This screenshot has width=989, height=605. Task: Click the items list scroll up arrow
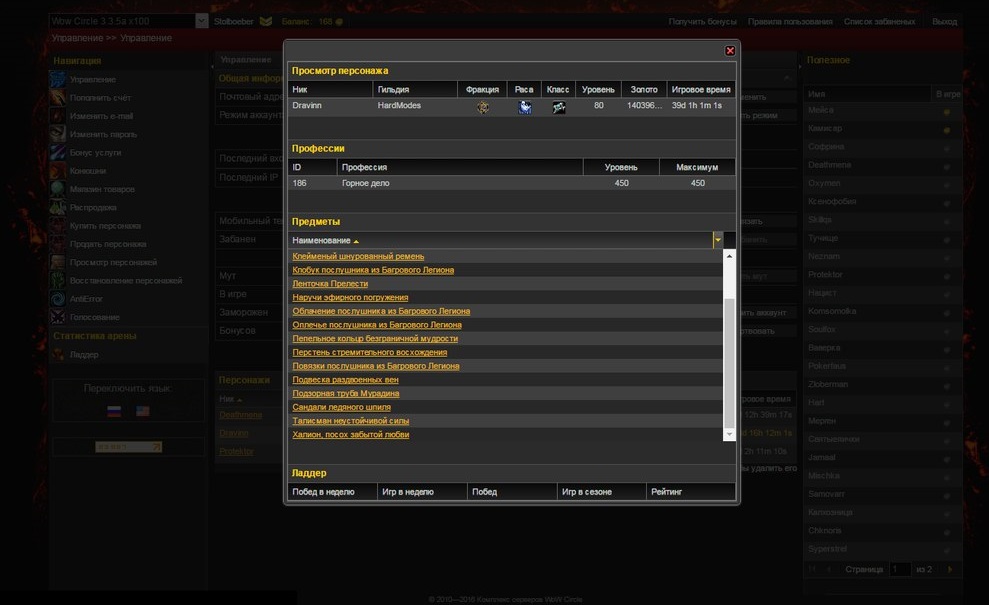tap(729, 256)
